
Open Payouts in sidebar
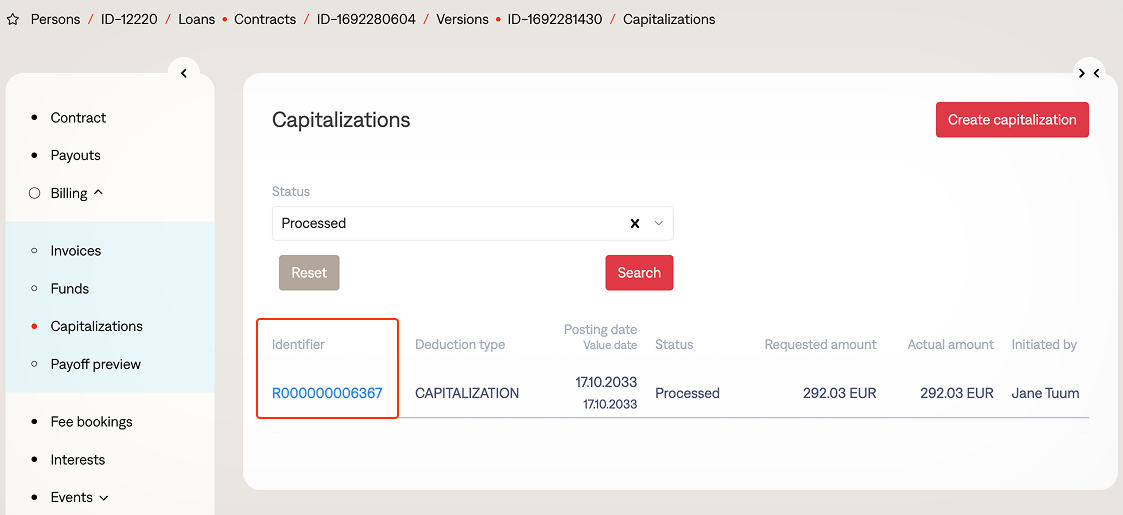point(76,156)
